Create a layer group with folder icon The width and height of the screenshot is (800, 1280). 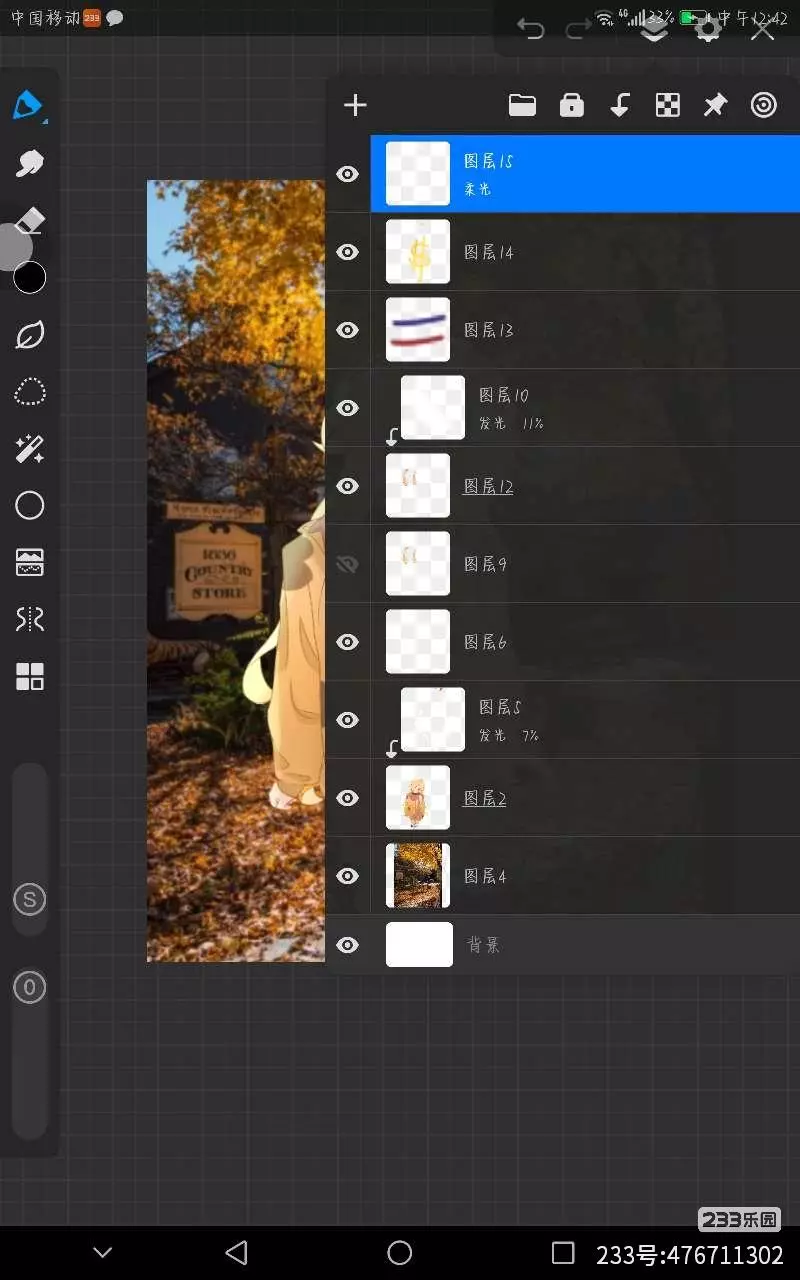point(522,106)
